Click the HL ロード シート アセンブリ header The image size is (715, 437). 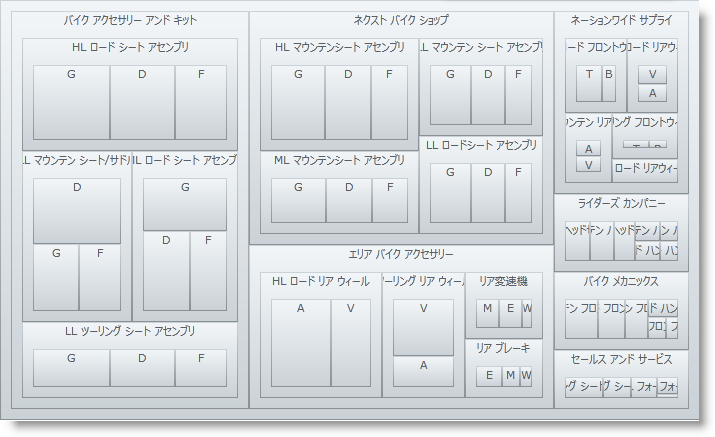130,47
